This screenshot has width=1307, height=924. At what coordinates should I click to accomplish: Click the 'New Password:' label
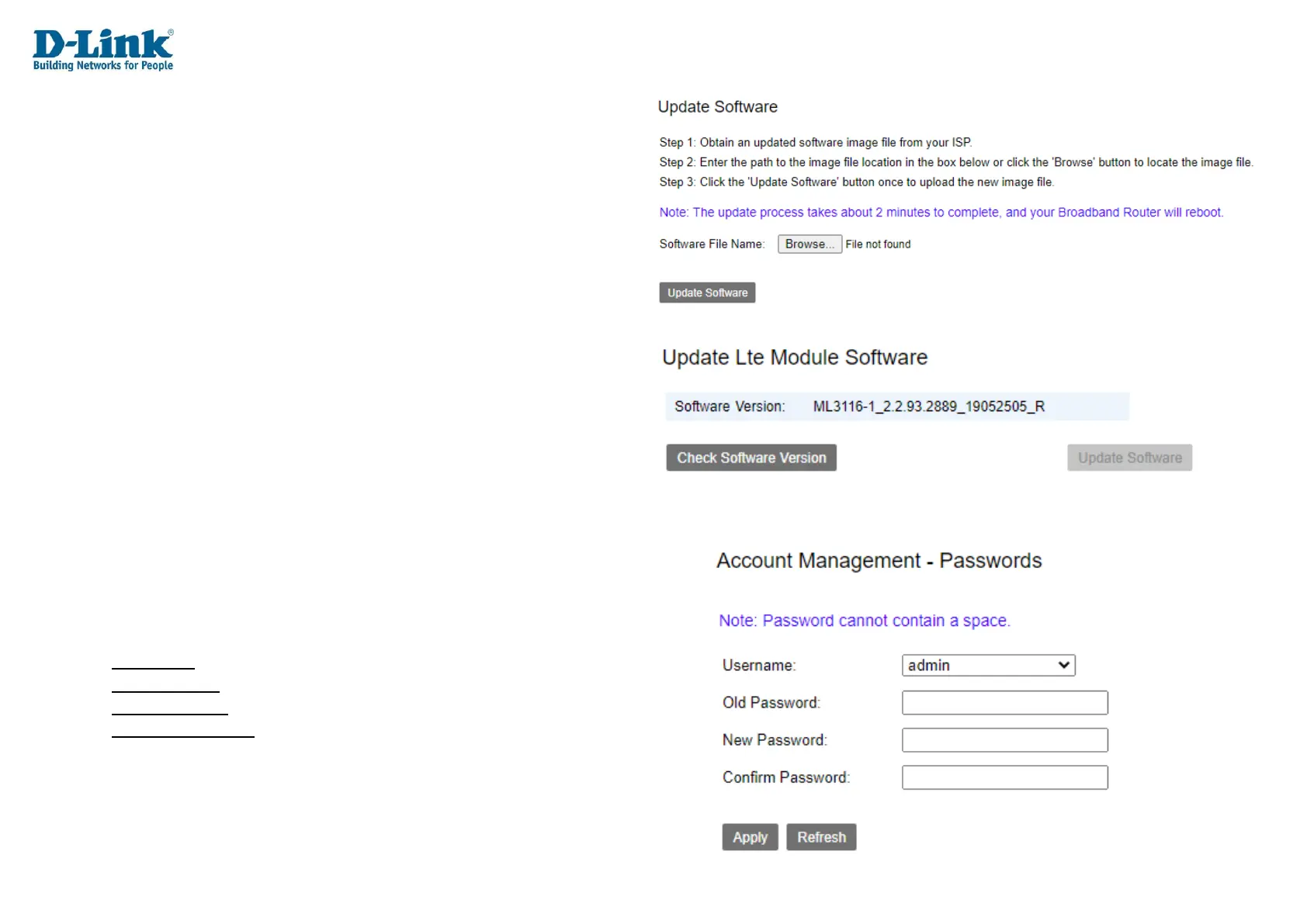(x=775, y=740)
